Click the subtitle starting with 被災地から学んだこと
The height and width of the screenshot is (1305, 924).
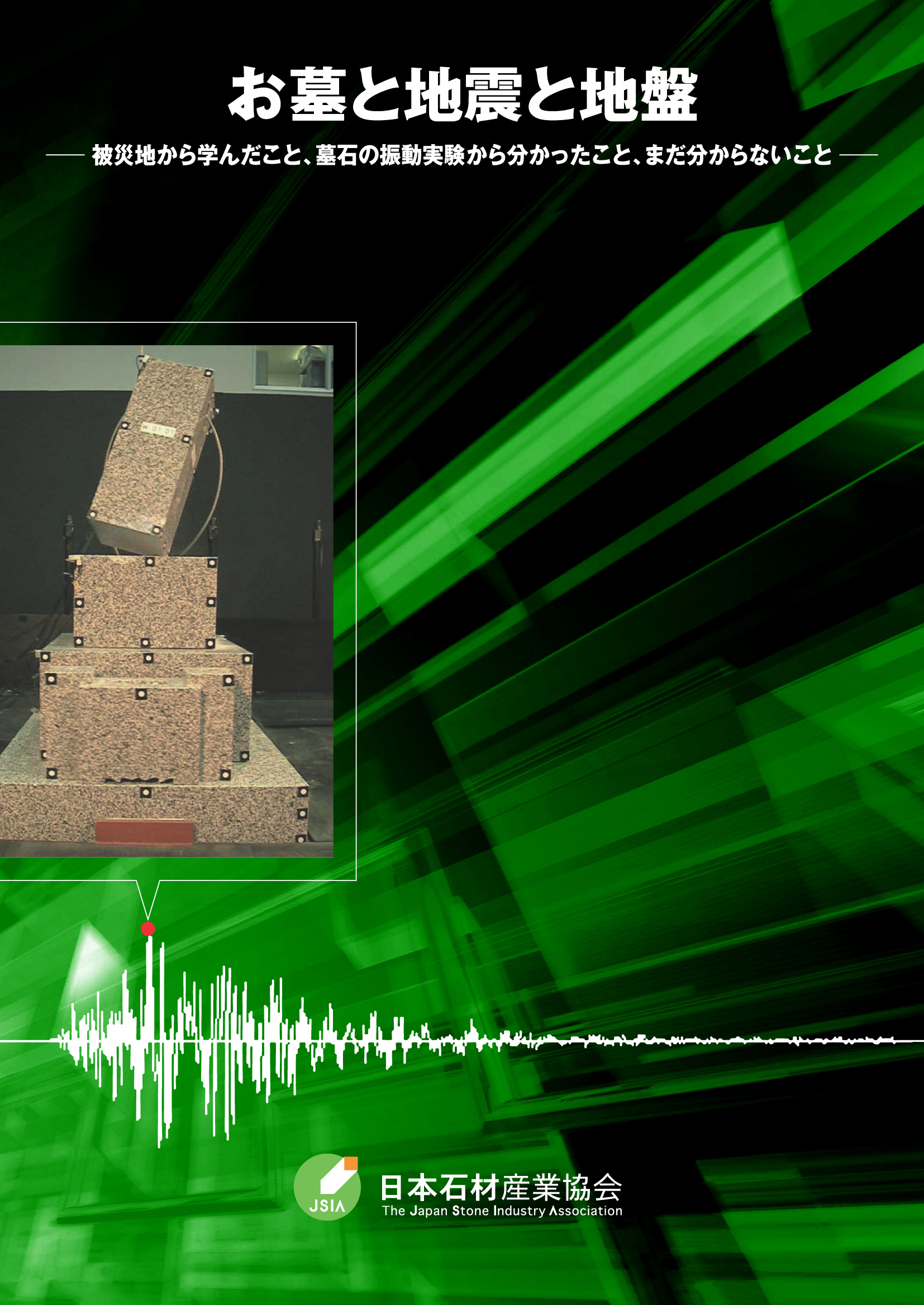tap(462, 155)
